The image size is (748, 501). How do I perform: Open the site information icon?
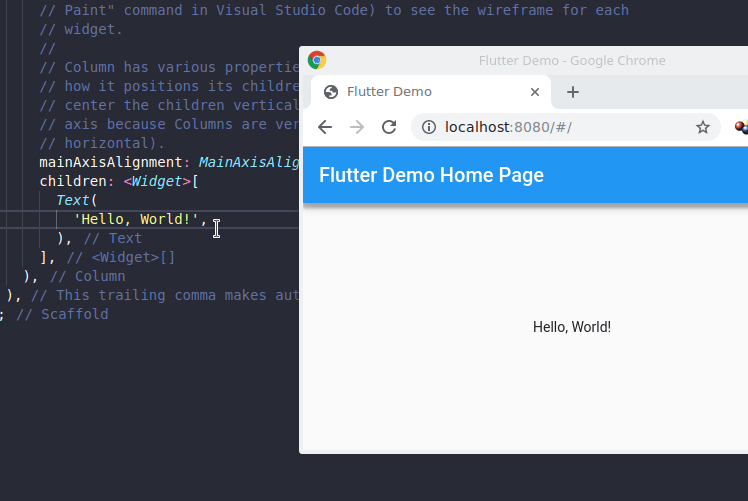429,127
